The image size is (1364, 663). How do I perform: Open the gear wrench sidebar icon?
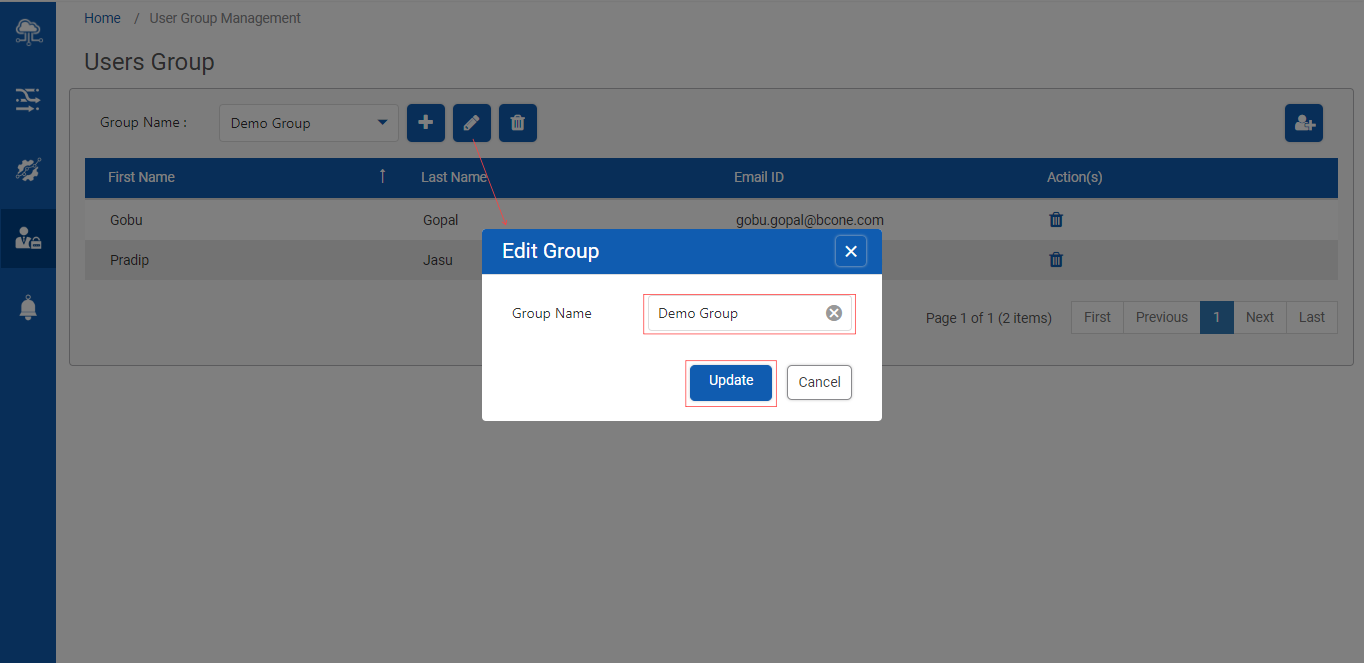point(28,169)
